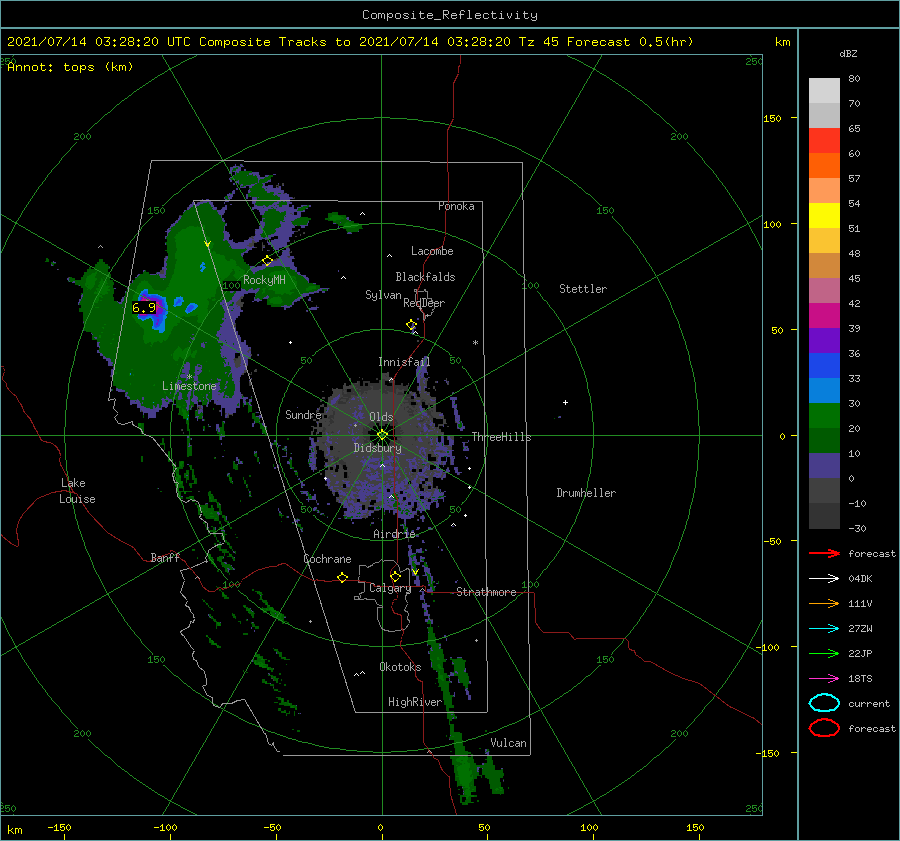Click the dBZ heading above the color scale
The width and height of the screenshot is (900, 841).
pos(848,53)
